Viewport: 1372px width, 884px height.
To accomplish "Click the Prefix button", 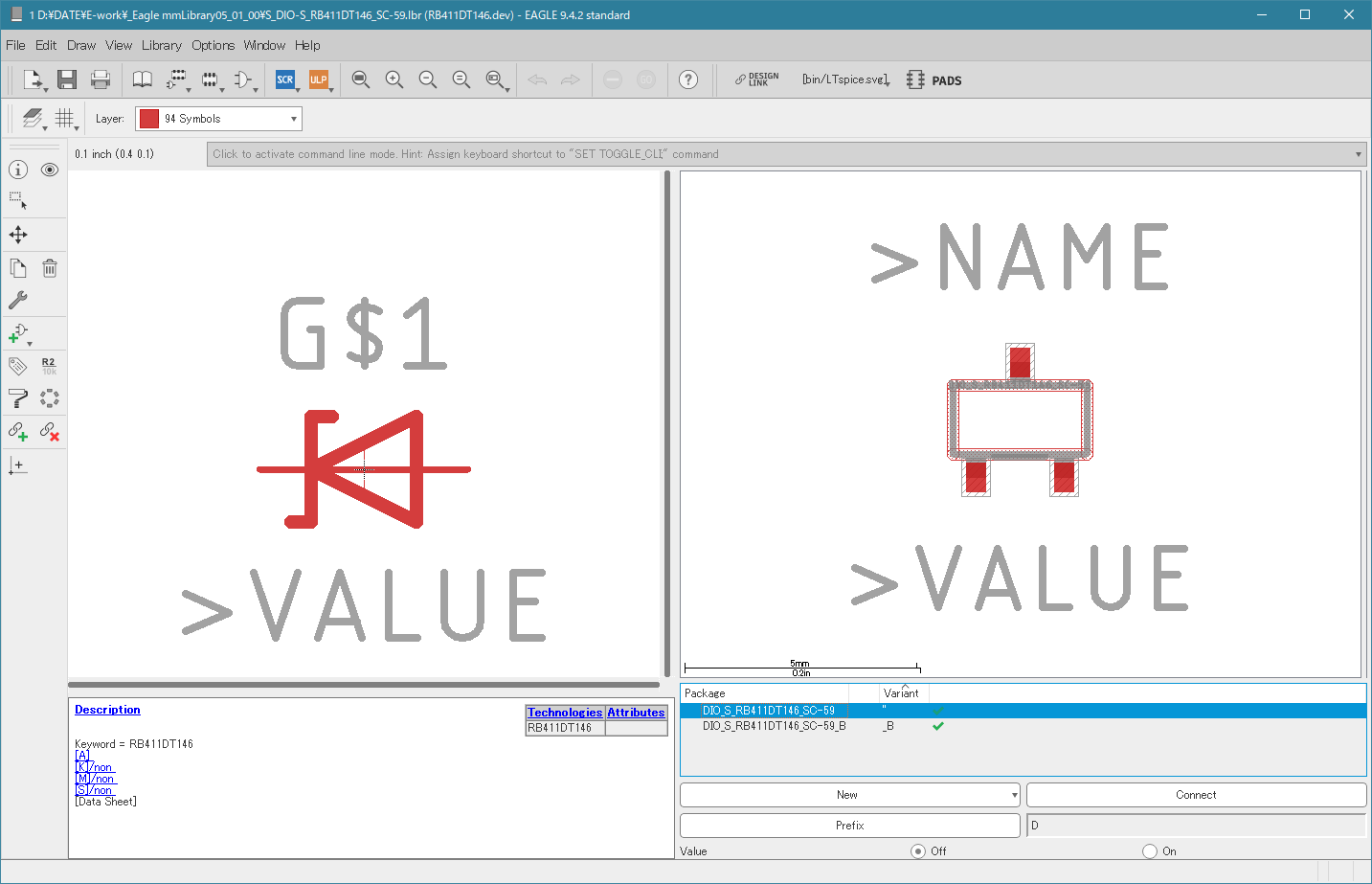I will [x=849, y=826].
